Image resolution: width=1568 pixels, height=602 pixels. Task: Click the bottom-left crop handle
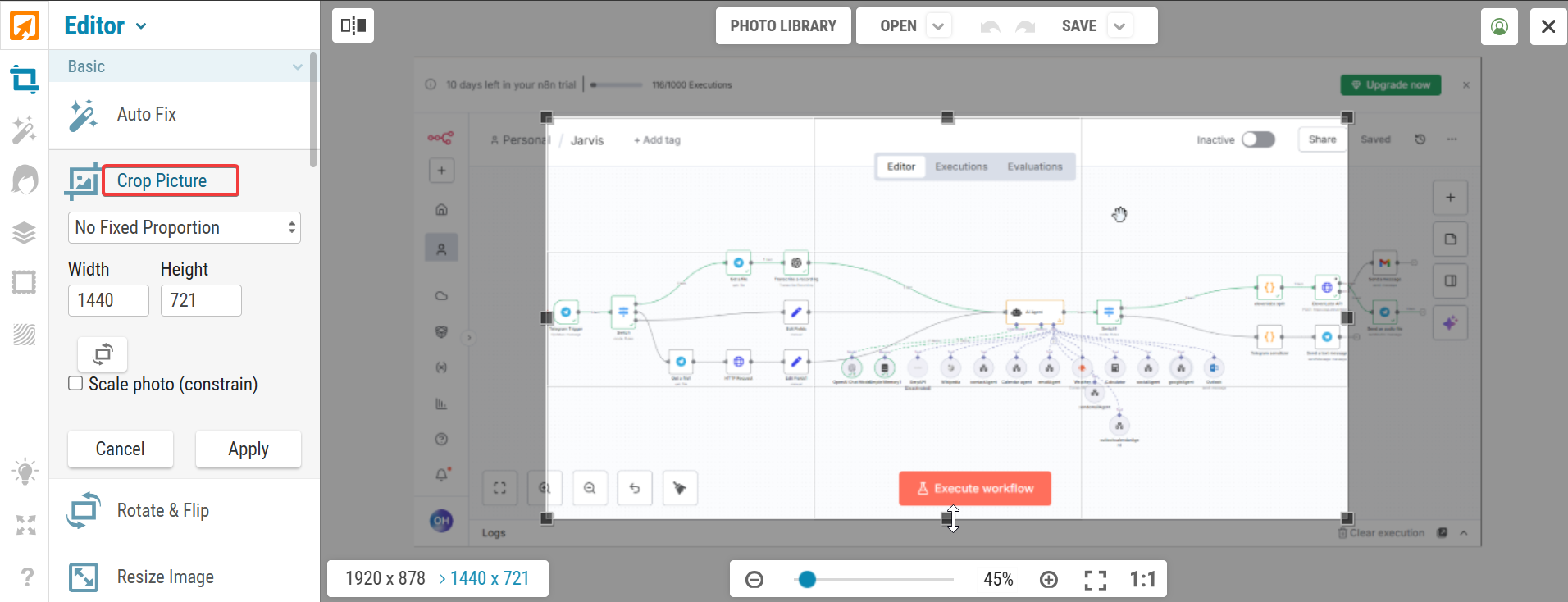coord(547,518)
